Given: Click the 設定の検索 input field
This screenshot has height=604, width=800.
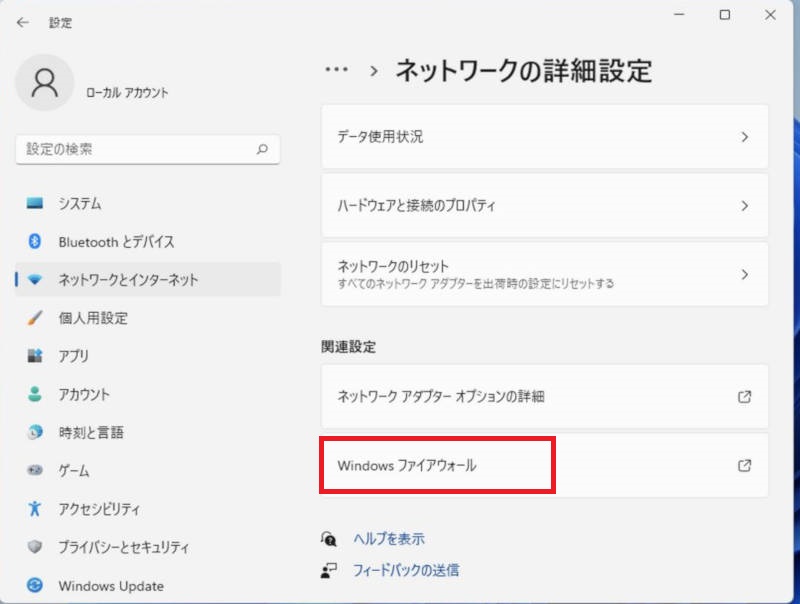Looking at the screenshot, I should tap(148, 149).
